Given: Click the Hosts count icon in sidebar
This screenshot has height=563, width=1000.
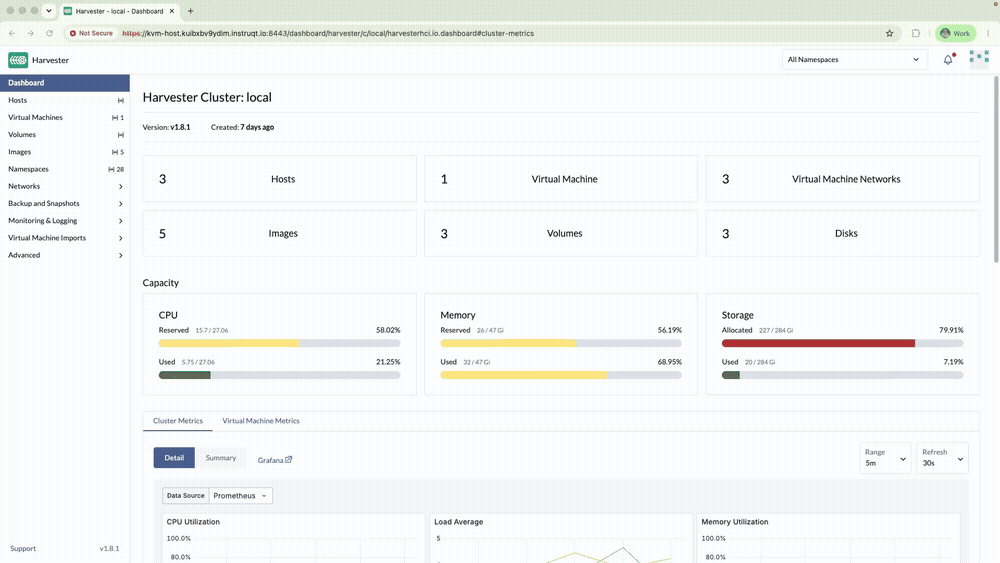Looking at the screenshot, I should (x=121, y=100).
